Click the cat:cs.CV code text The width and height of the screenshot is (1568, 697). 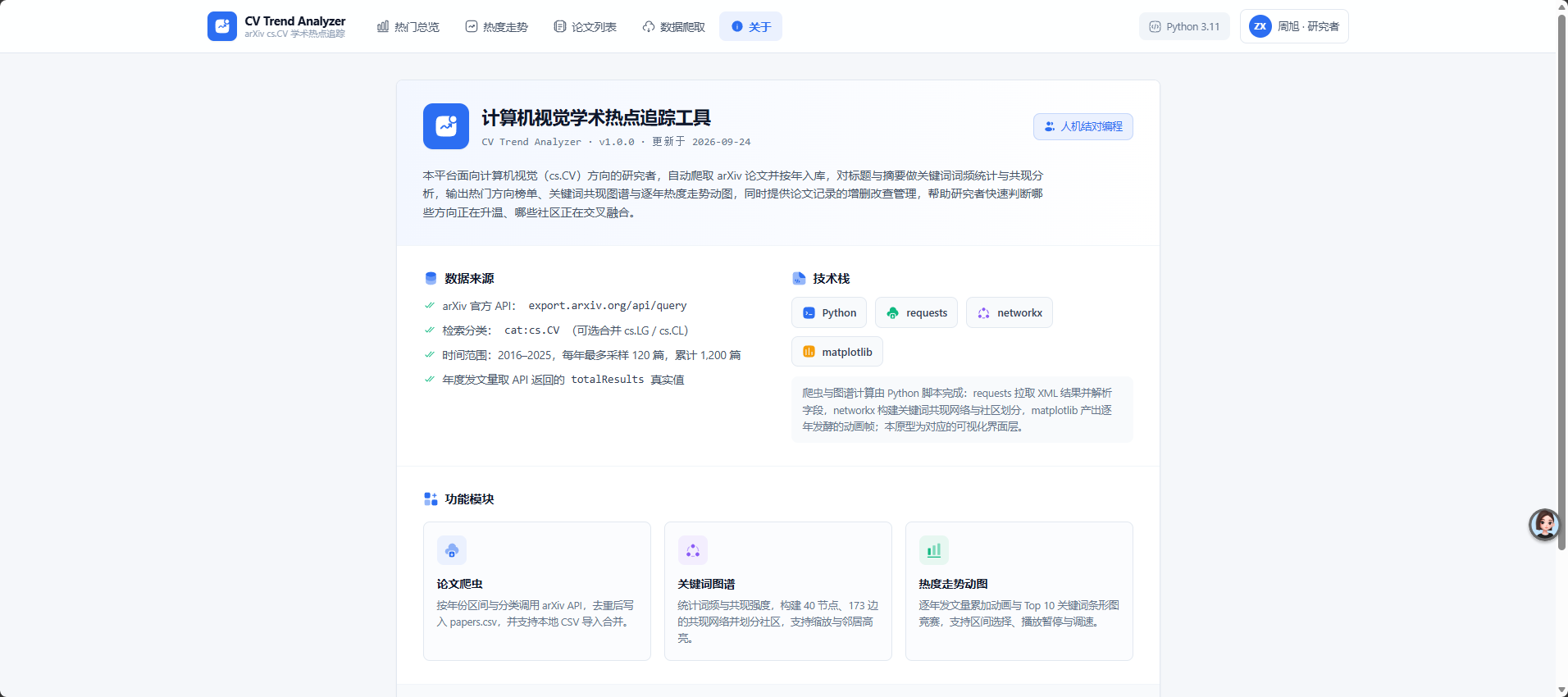[532, 330]
